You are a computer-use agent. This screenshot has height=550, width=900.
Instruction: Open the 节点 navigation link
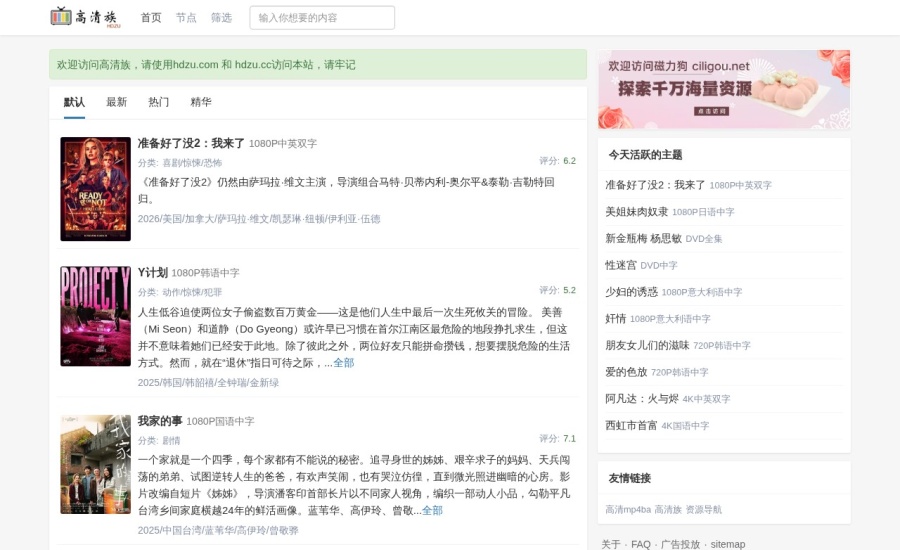pos(186,18)
